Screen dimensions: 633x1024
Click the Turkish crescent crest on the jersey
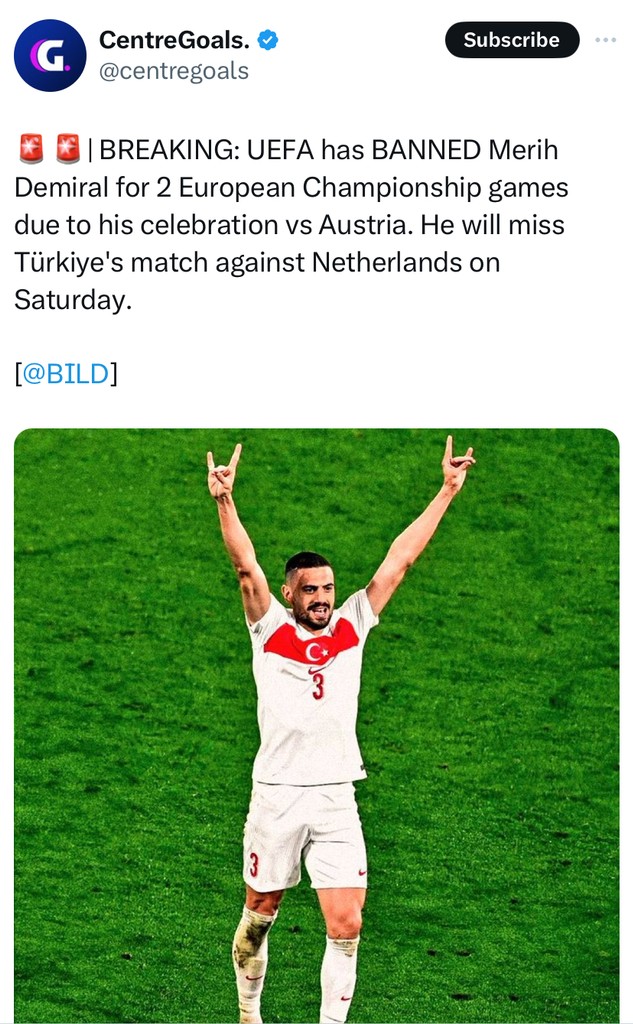point(316,653)
